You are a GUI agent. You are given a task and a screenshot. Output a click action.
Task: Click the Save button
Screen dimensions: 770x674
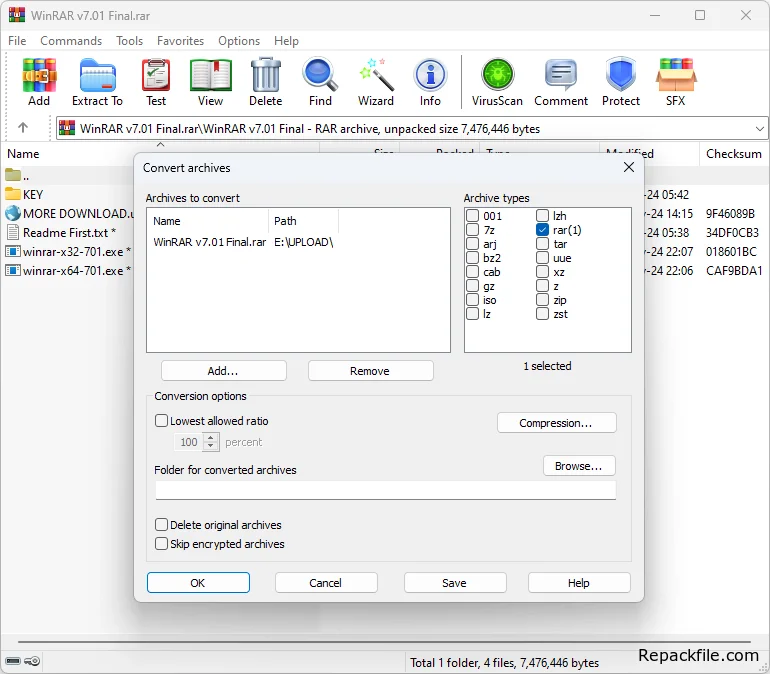(x=455, y=583)
